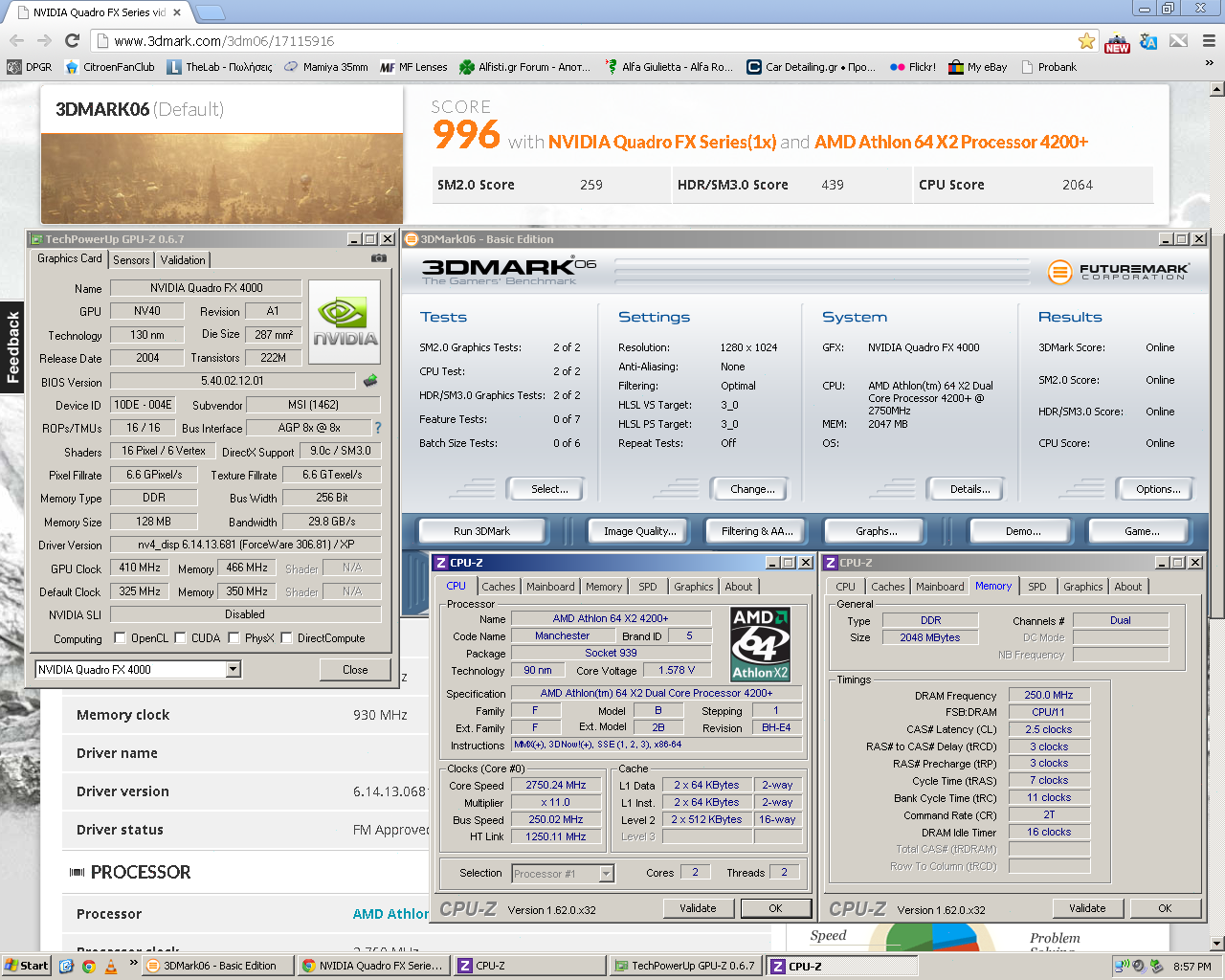Image resolution: width=1225 pixels, height=980 pixels.
Task: Switch to Sensors tab in GPU-Z
Action: point(131,260)
